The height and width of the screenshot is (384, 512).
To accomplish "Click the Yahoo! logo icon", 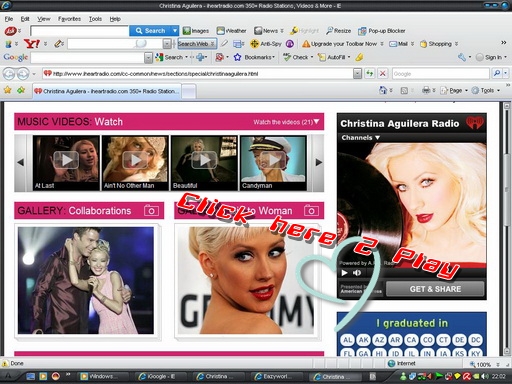I will tap(32, 44).
